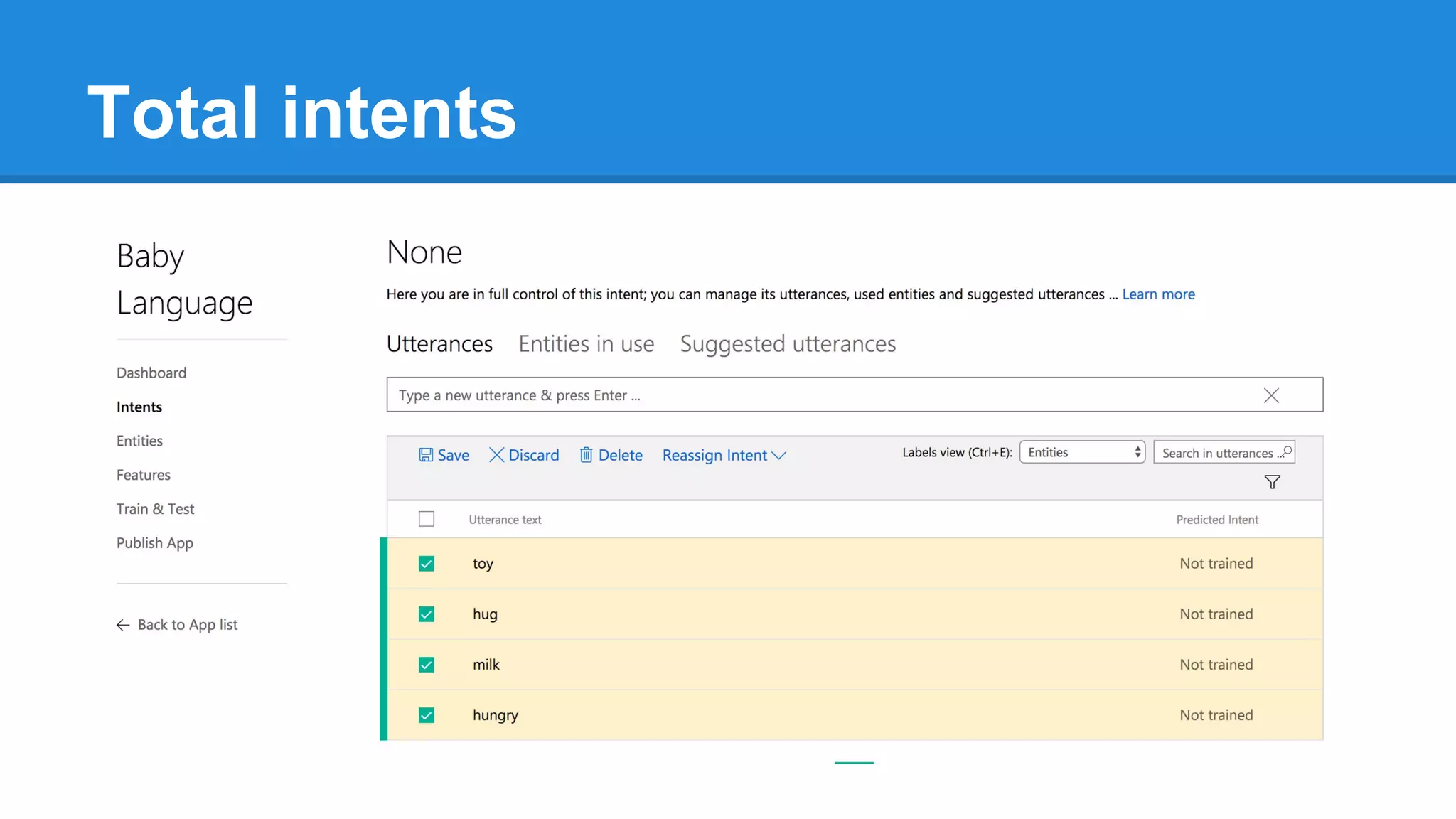Click the Back to App list arrow

tap(123, 625)
